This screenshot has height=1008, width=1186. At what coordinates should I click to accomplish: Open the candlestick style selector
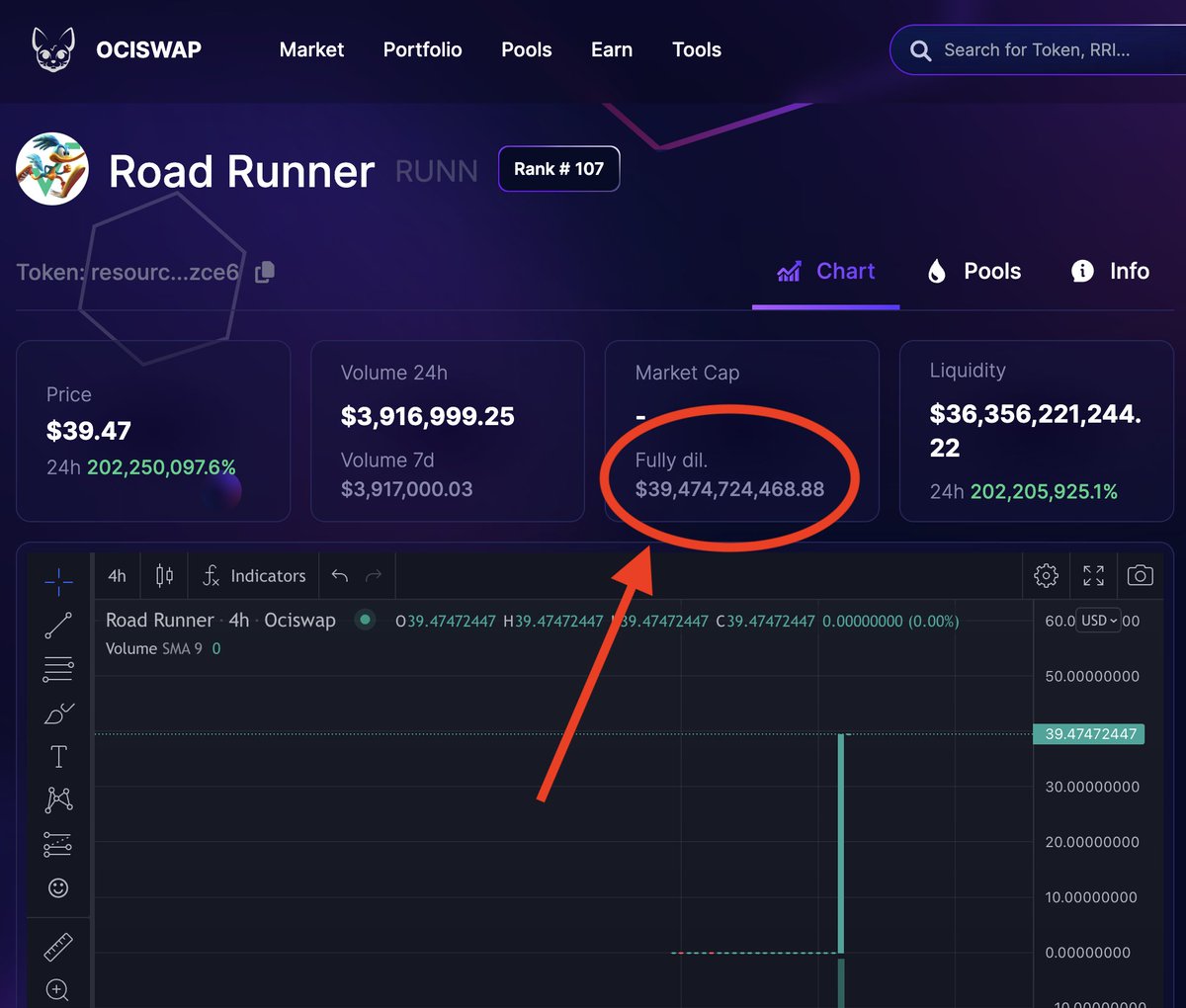[x=164, y=575]
